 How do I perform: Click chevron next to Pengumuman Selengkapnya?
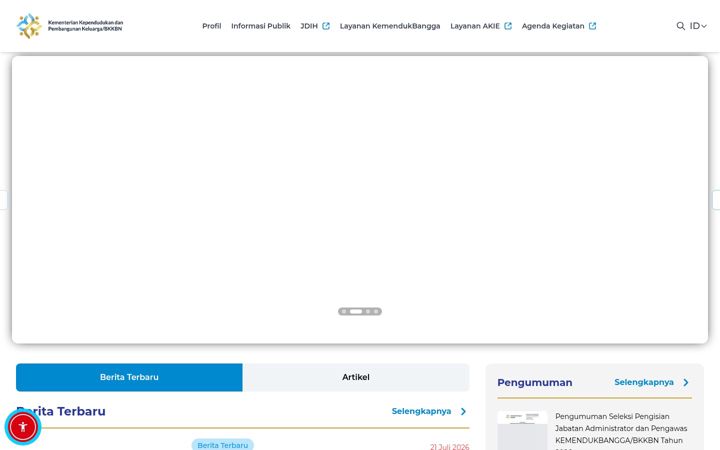point(686,382)
